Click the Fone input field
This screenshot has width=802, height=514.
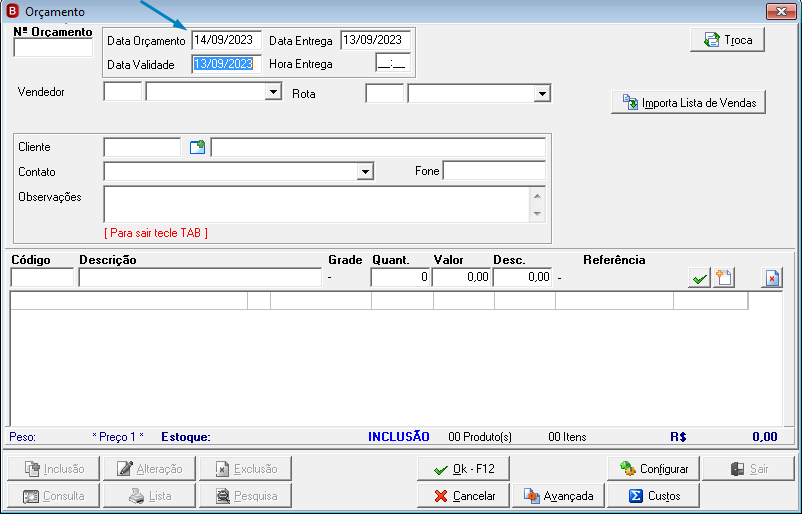[x=494, y=170]
